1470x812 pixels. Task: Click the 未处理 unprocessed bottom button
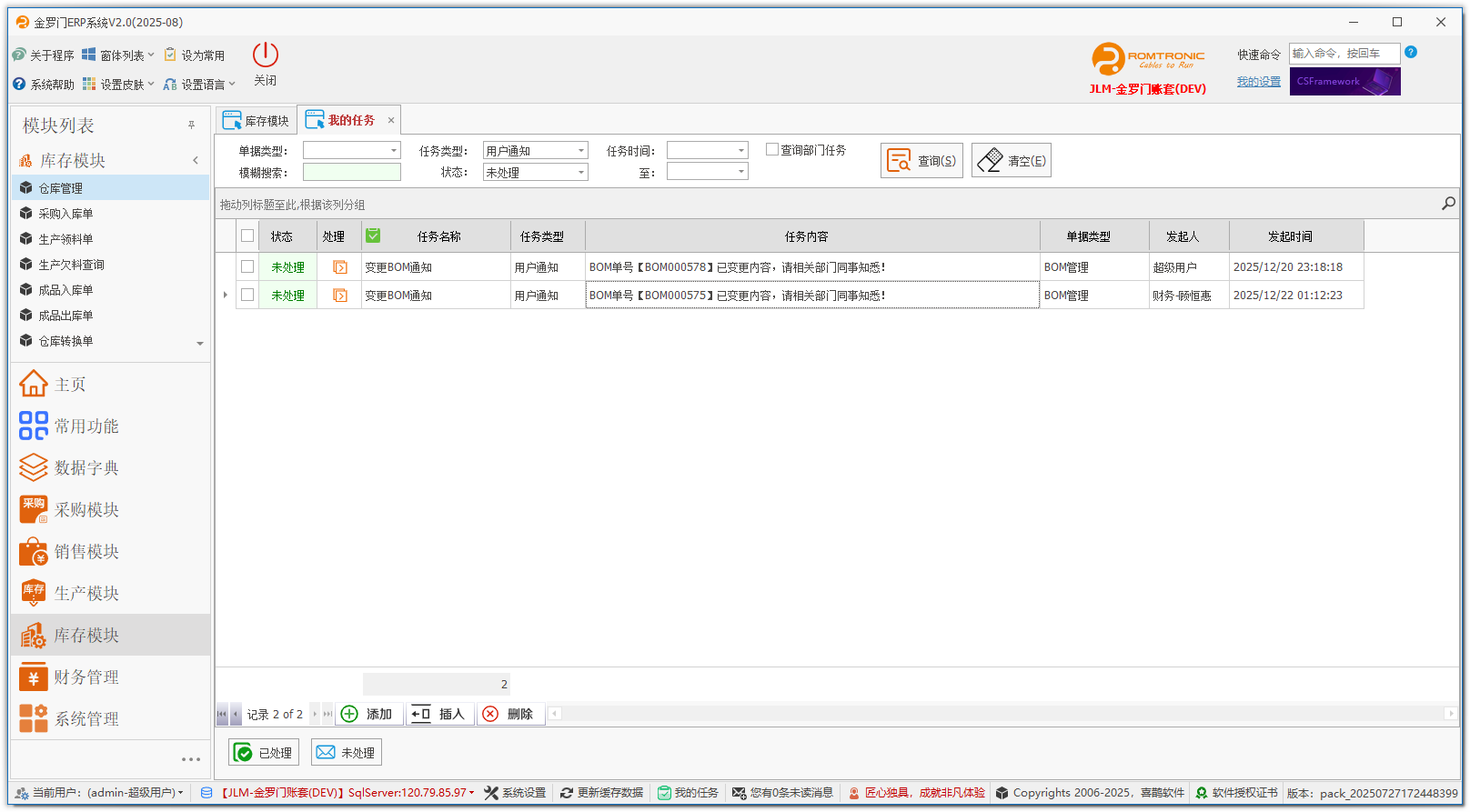[x=346, y=752]
